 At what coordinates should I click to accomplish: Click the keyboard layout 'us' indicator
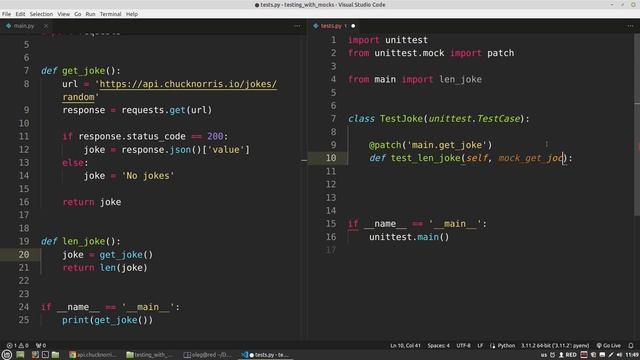click(544, 355)
